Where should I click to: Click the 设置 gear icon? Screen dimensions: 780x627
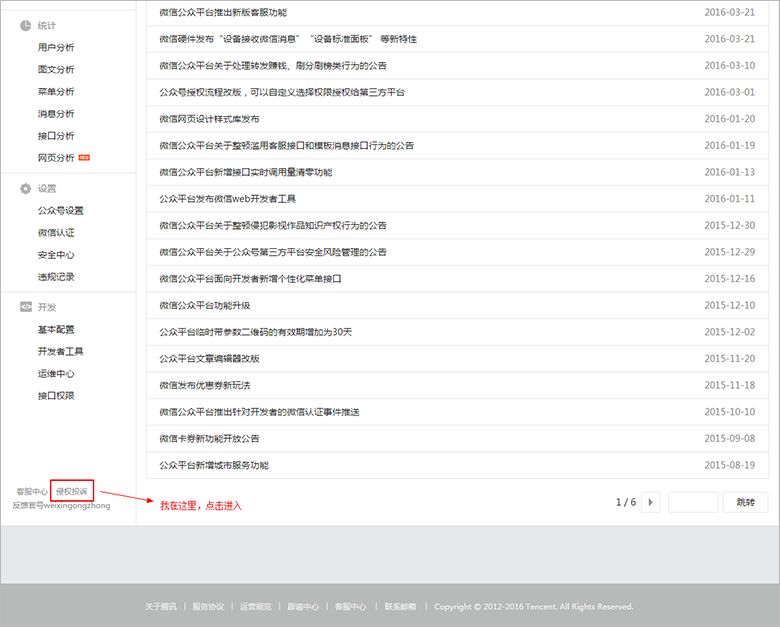25,189
